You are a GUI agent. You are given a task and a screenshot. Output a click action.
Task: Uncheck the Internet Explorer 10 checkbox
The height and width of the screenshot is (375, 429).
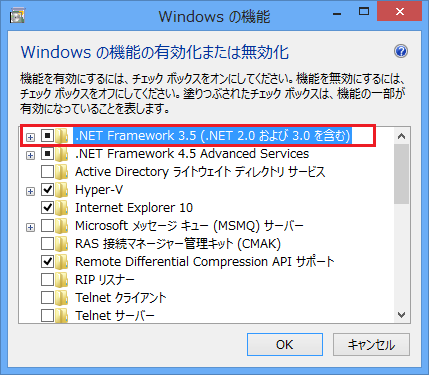coord(47,208)
